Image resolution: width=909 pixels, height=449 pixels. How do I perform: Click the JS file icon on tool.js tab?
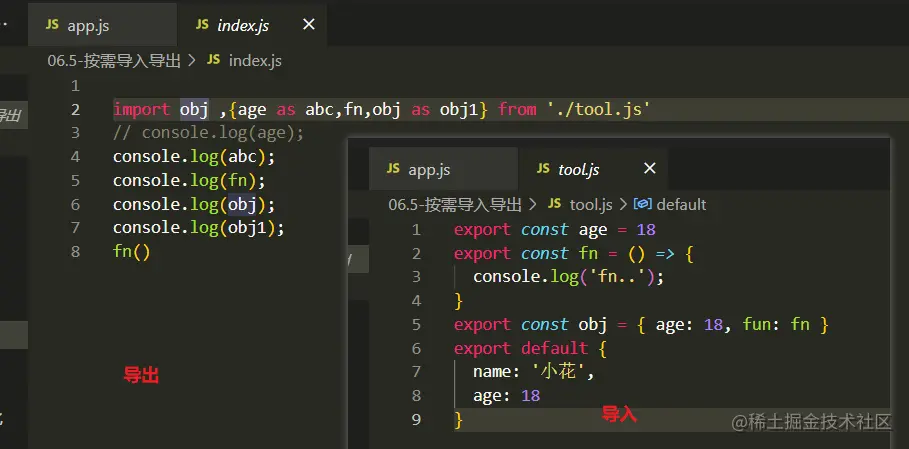[543, 169]
